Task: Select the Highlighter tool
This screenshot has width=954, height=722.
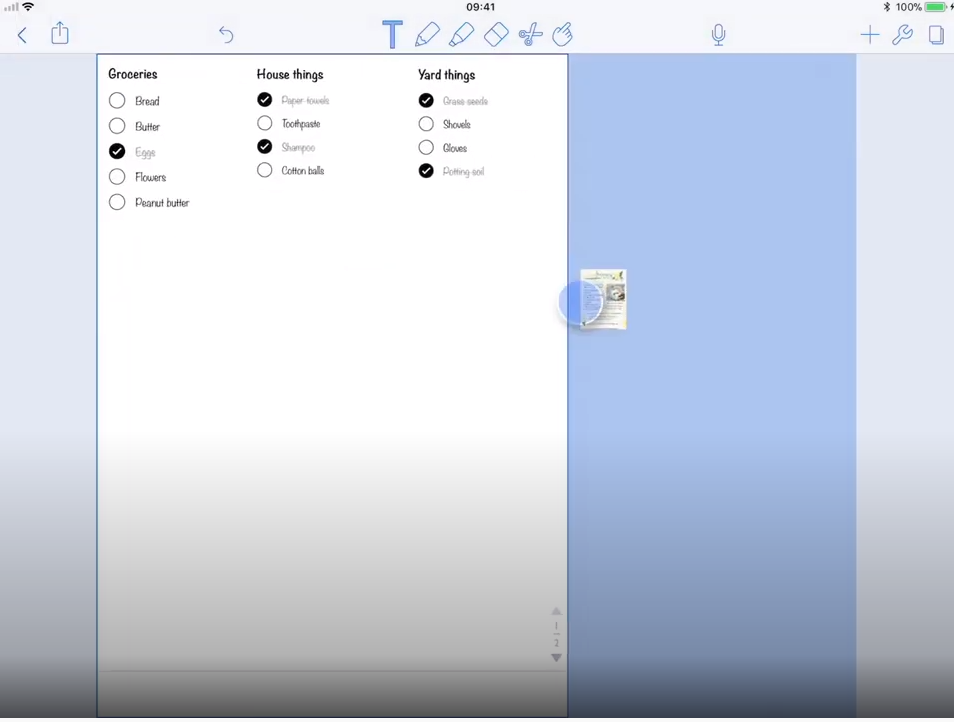Action: point(461,35)
